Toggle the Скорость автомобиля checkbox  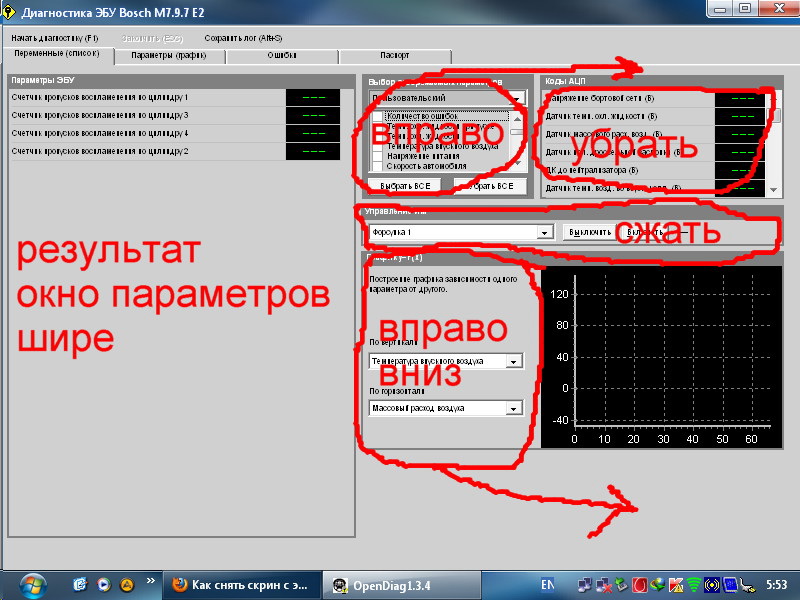tap(378, 166)
